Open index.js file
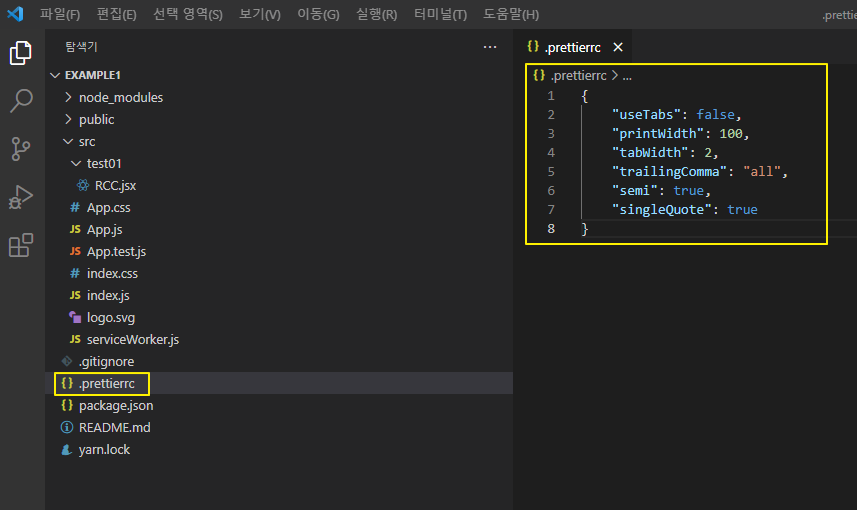This screenshot has height=510, width=857. pos(279,295)
